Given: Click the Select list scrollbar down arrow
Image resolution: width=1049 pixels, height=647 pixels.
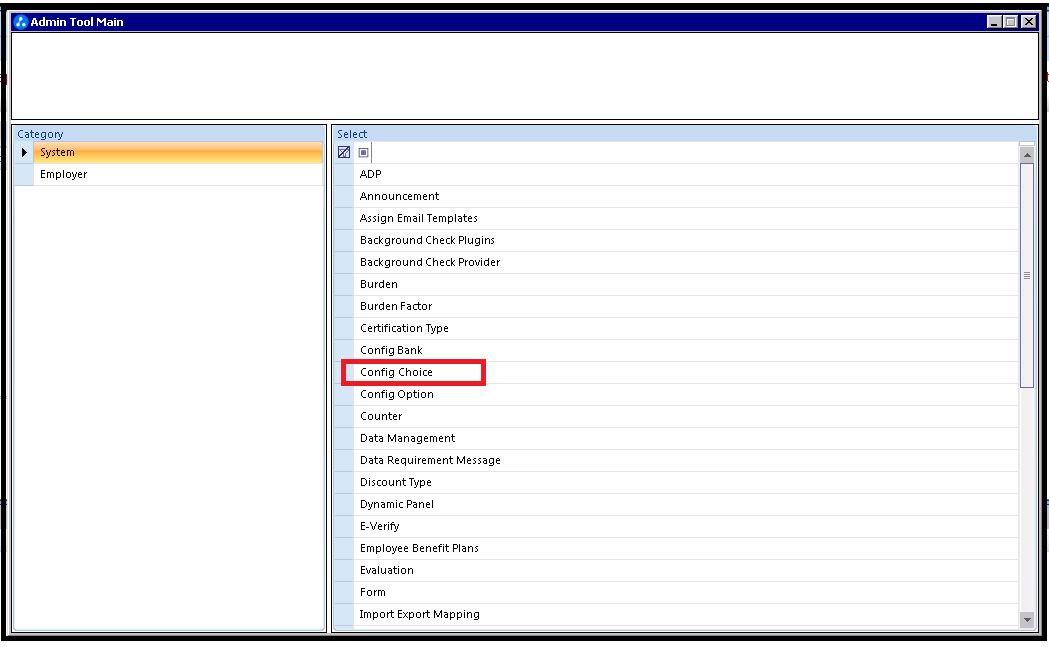Looking at the screenshot, I should pos(1027,620).
